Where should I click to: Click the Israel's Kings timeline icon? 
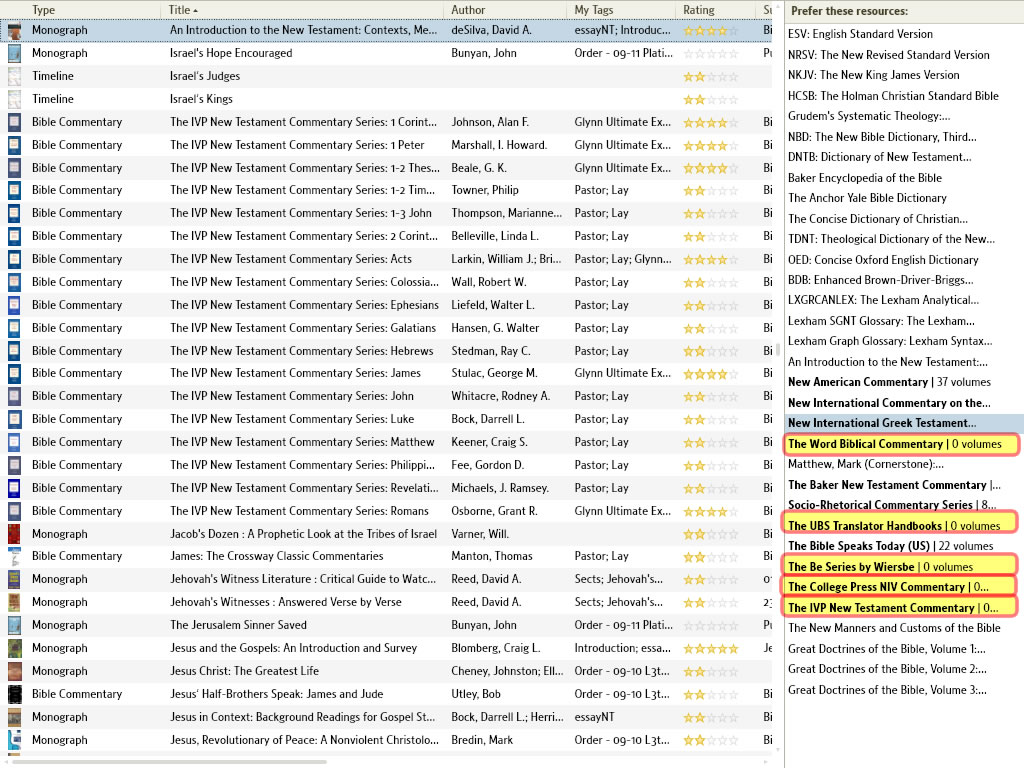pos(14,99)
